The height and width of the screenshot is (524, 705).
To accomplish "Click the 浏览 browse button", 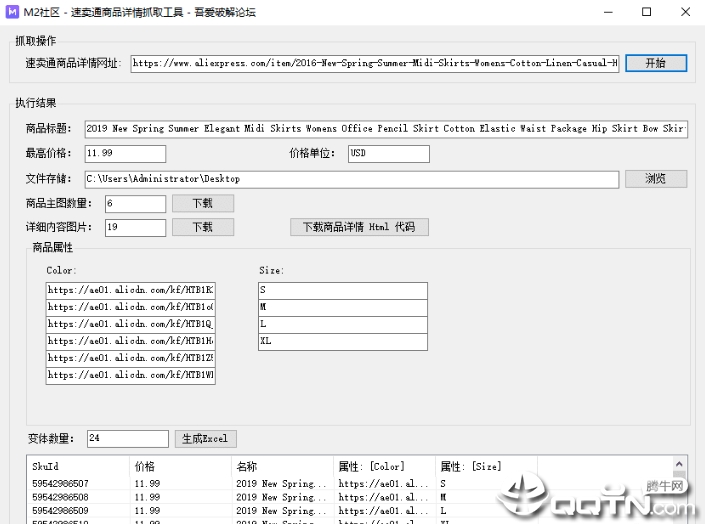I will tap(656, 179).
